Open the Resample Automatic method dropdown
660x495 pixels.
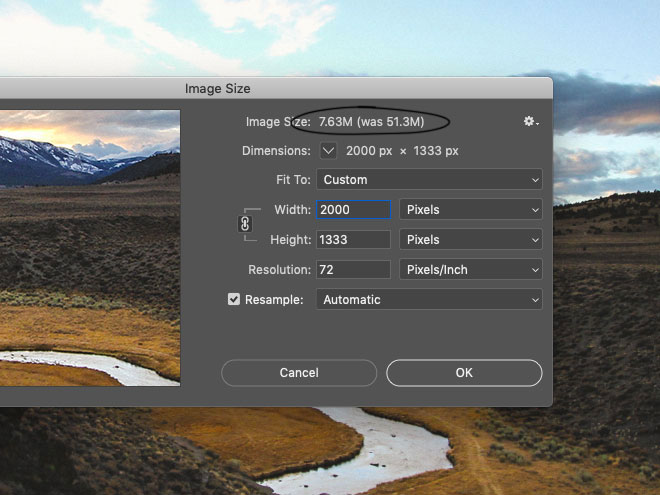(x=429, y=299)
